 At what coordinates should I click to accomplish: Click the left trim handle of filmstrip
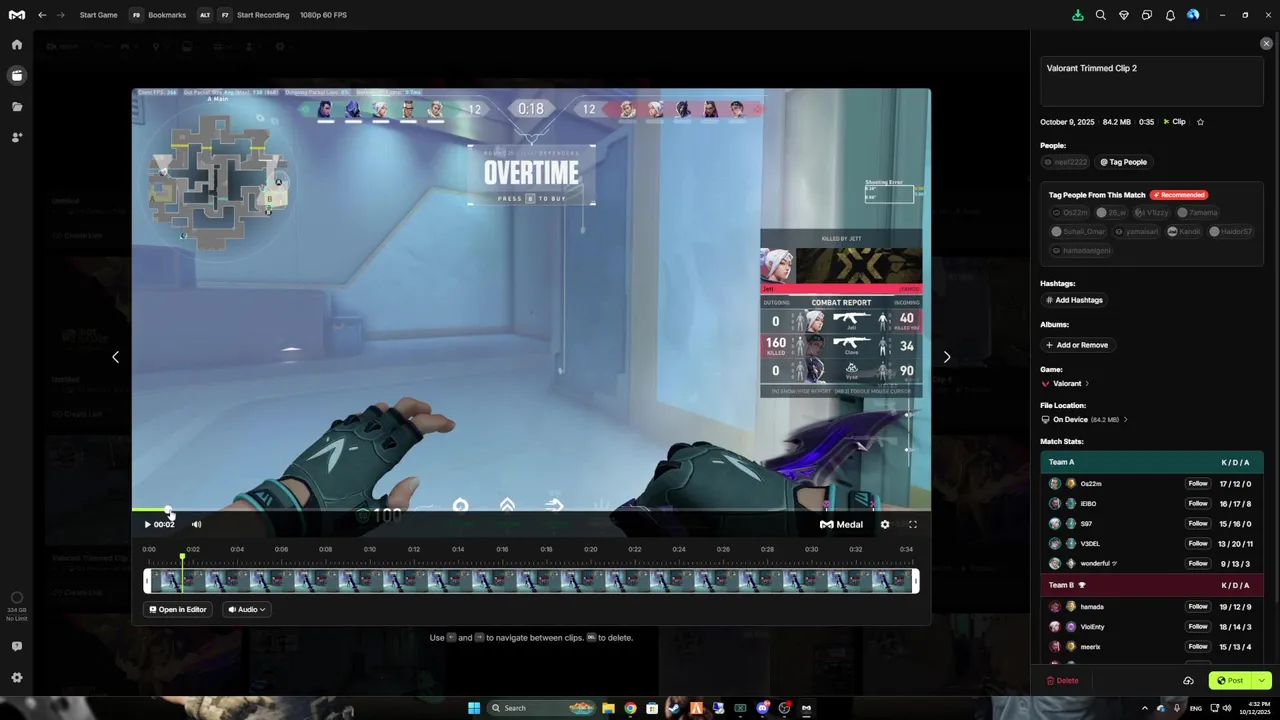click(x=147, y=581)
